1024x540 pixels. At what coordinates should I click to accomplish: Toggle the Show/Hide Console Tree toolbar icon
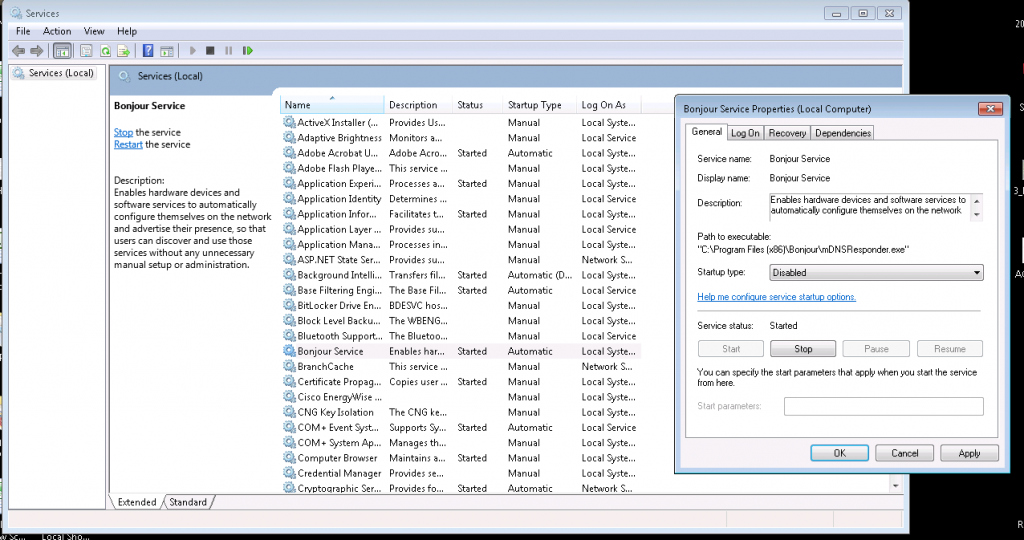click(62, 51)
